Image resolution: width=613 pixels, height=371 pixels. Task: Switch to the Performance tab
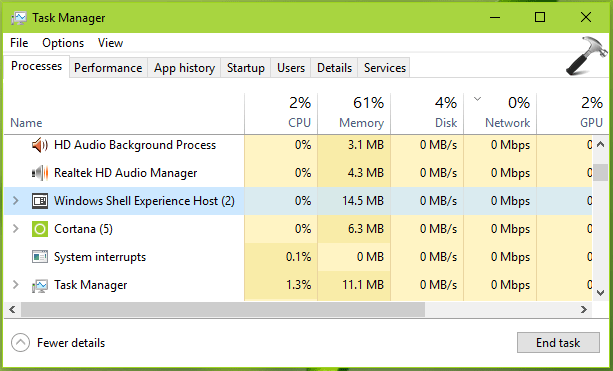[x=108, y=68]
